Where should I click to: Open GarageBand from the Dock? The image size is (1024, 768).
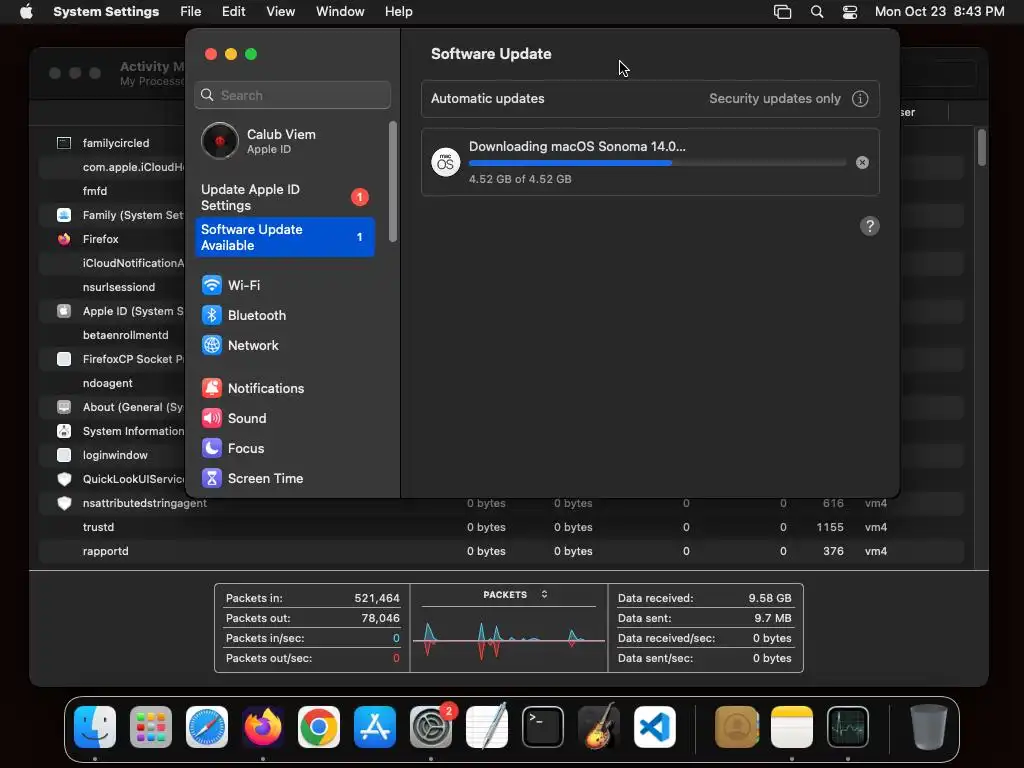[x=599, y=727]
